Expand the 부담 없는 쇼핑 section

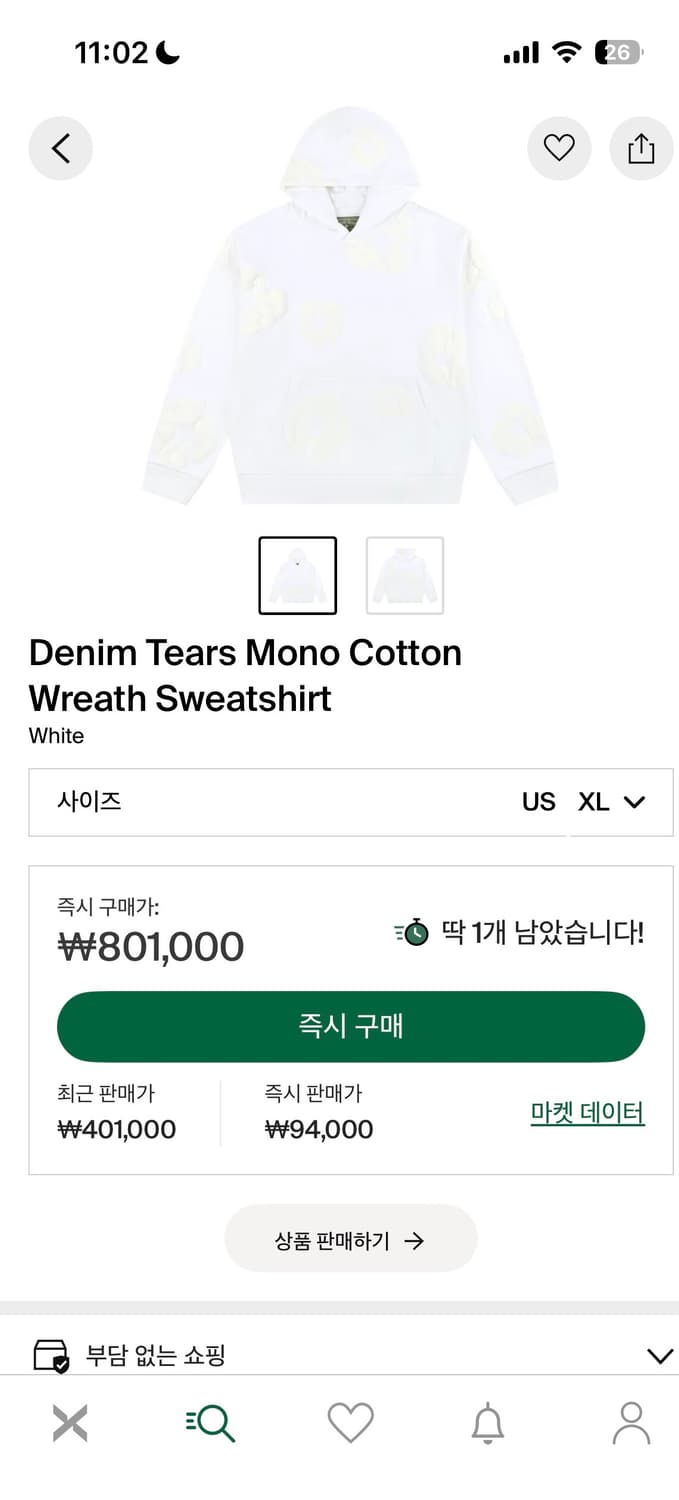click(x=659, y=1356)
